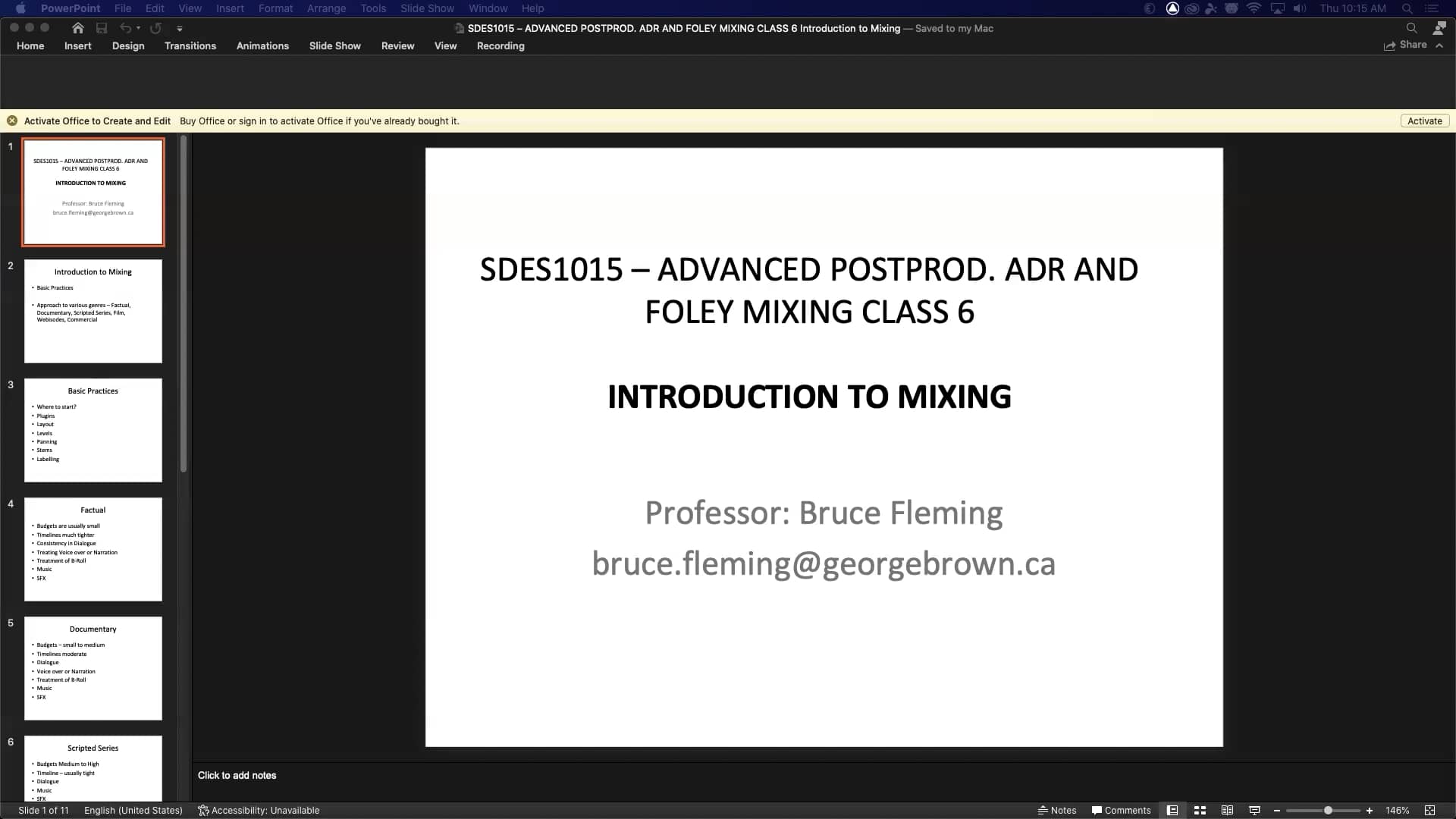This screenshot has width=1456, height=819.
Task: Click the zoom slider handle
Action: click(1328, 811)
